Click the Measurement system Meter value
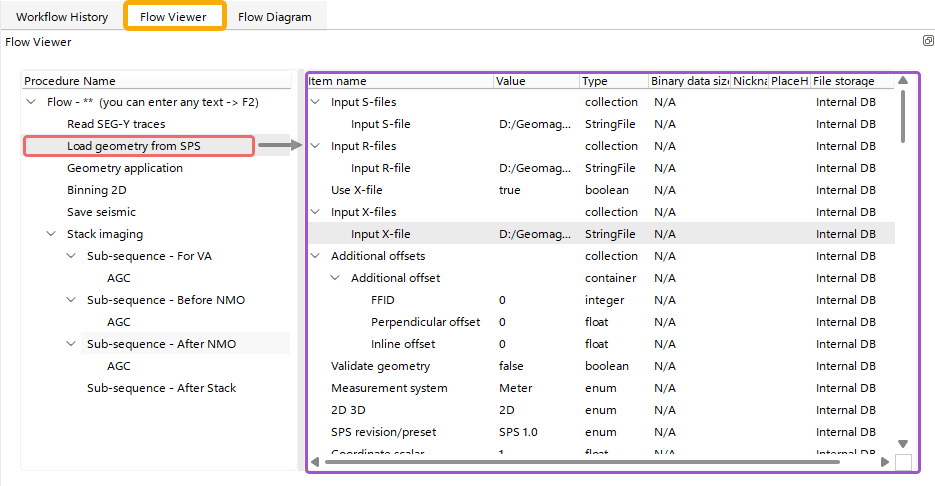Image resolution: width=935 pixels, height=486 pixels. 516,388
